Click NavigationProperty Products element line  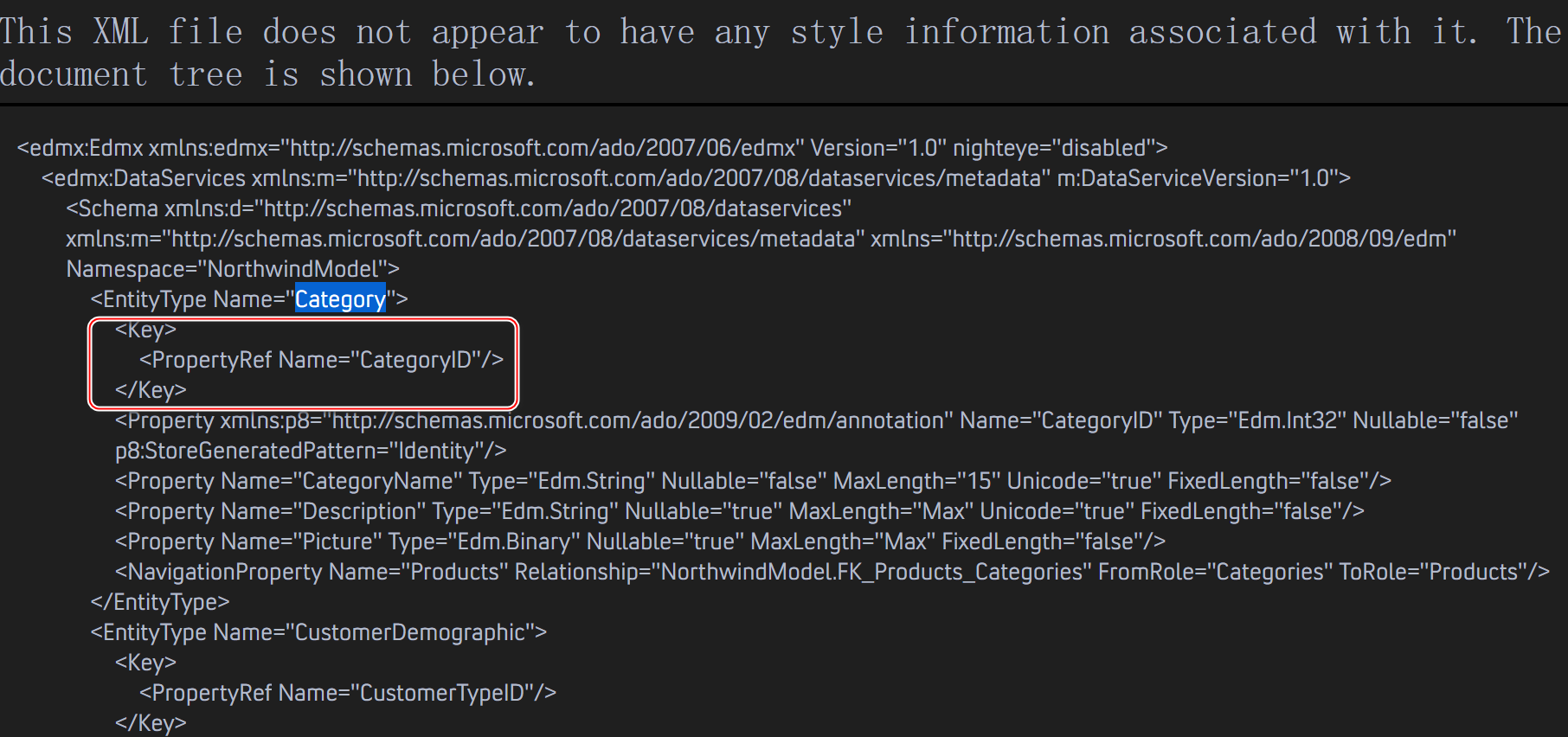(x=832, y=572)
